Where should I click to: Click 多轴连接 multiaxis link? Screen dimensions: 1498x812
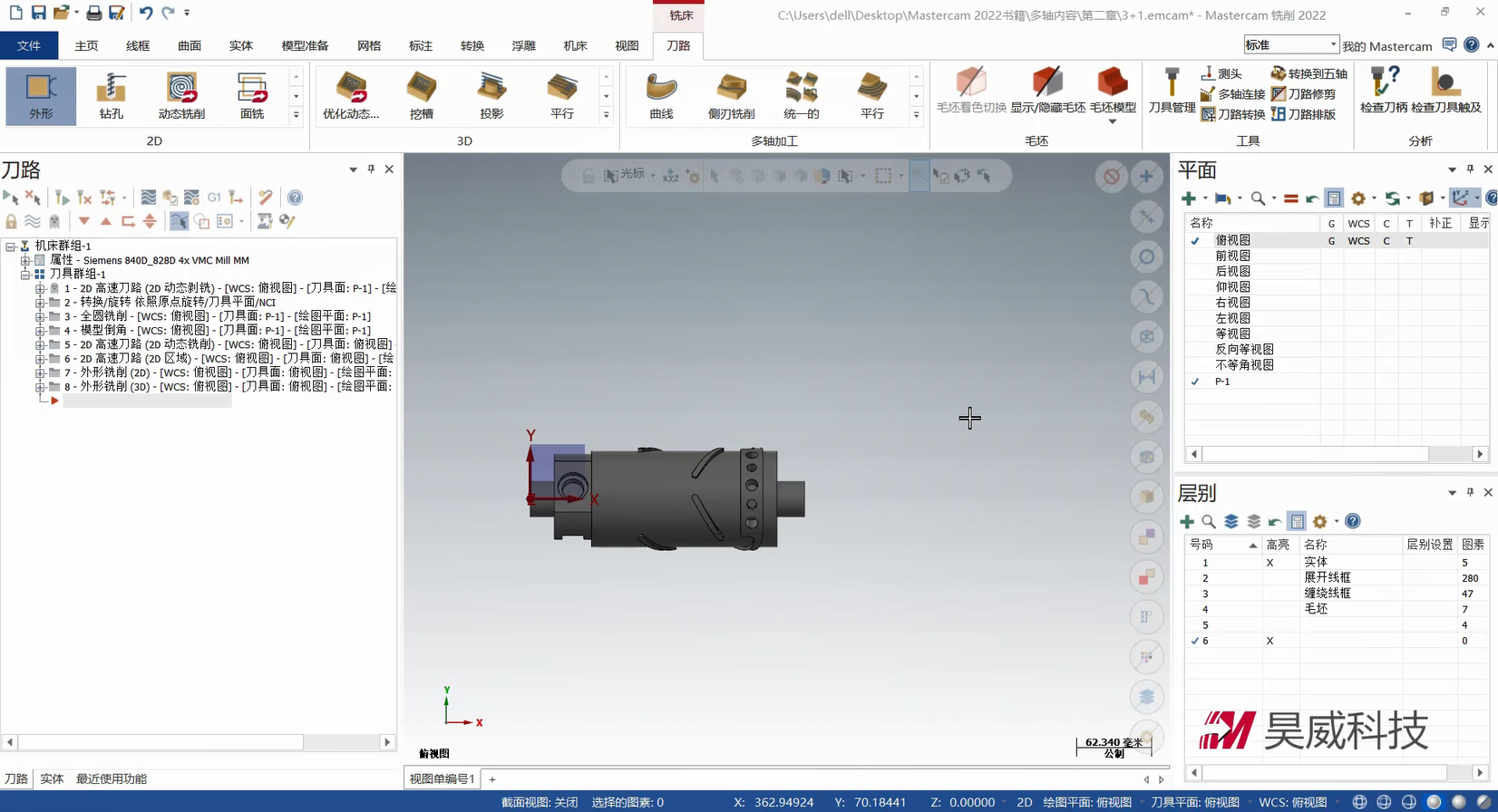tap(1232, 94)
